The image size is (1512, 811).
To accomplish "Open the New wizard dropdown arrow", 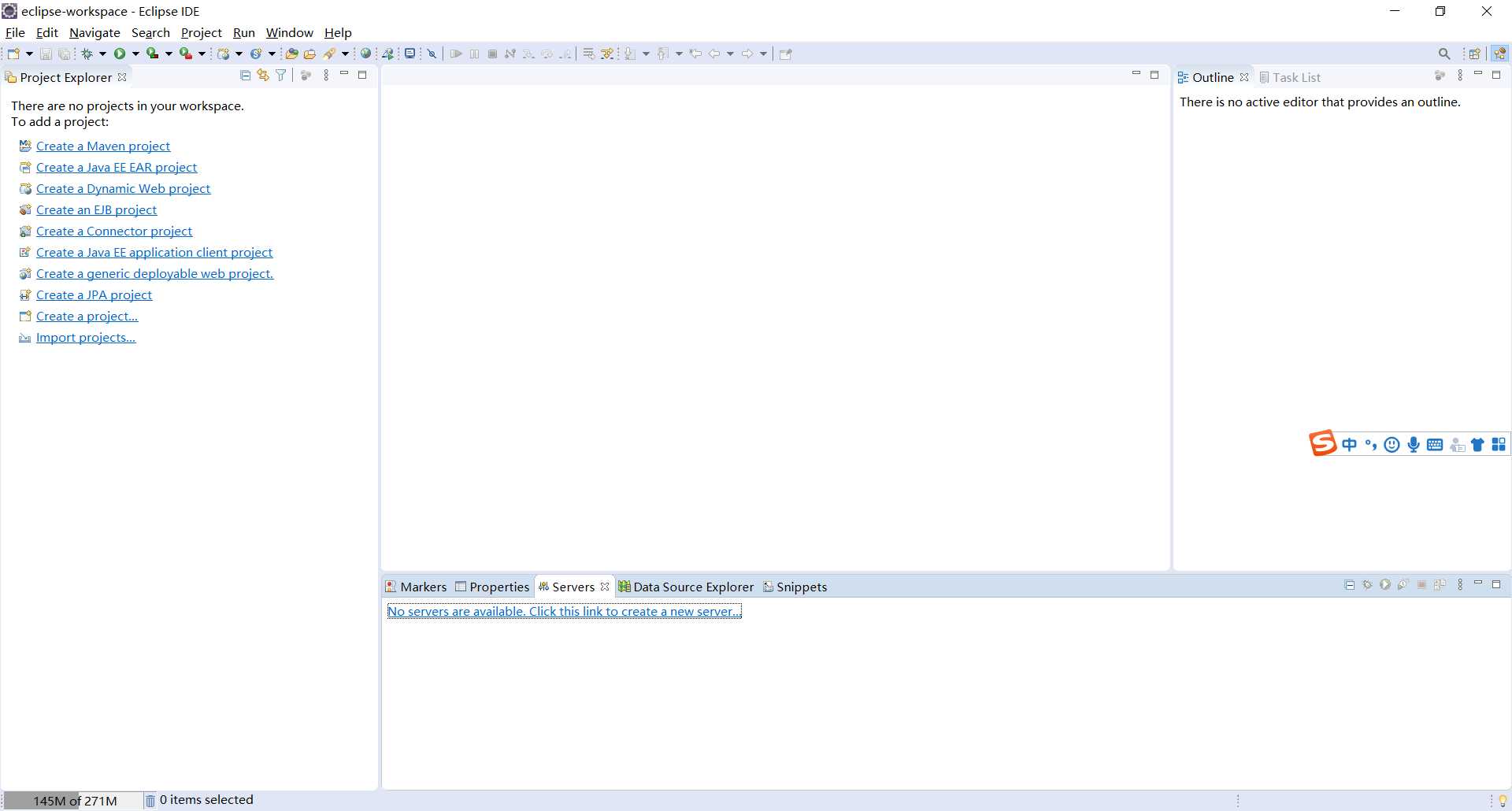I will 30,54.
